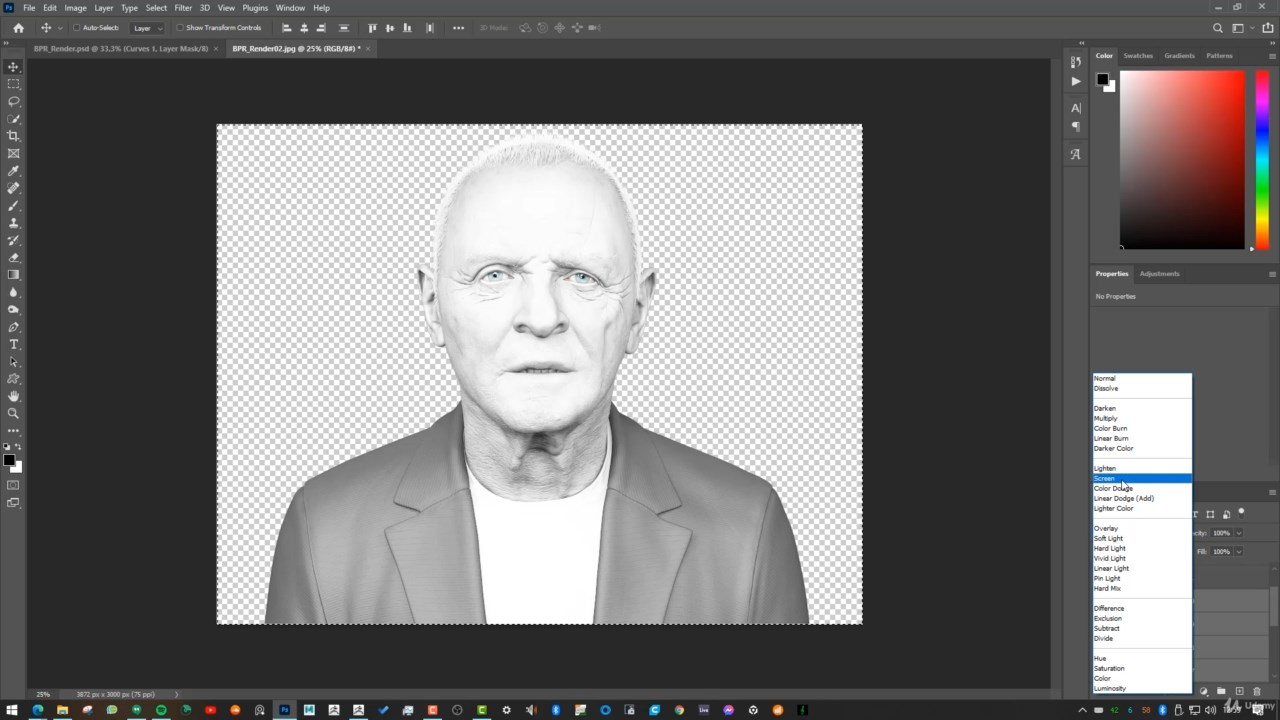The height and width of the screenshot is (720, 1280).
Task: Activate the Crop tool
Action: point(13,135)
